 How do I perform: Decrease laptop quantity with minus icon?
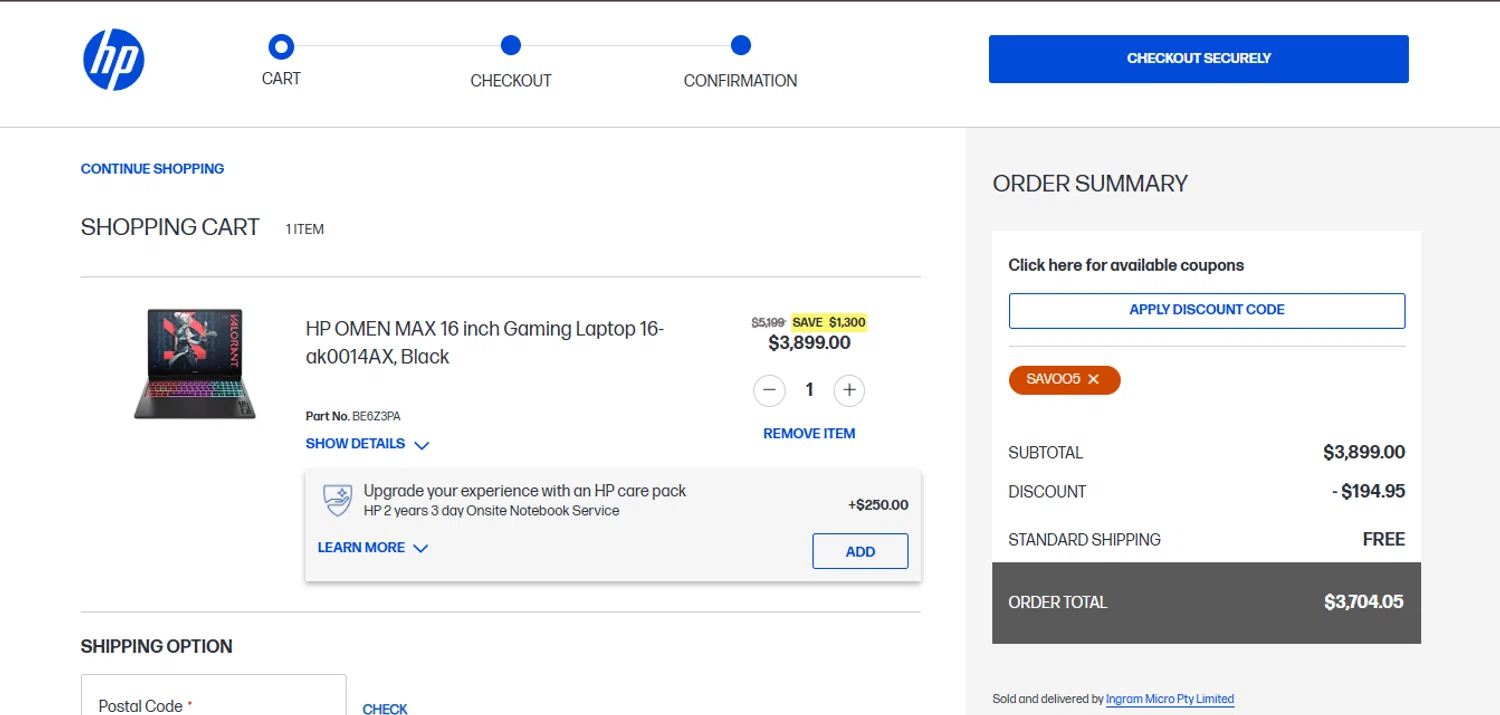point(769,390)
